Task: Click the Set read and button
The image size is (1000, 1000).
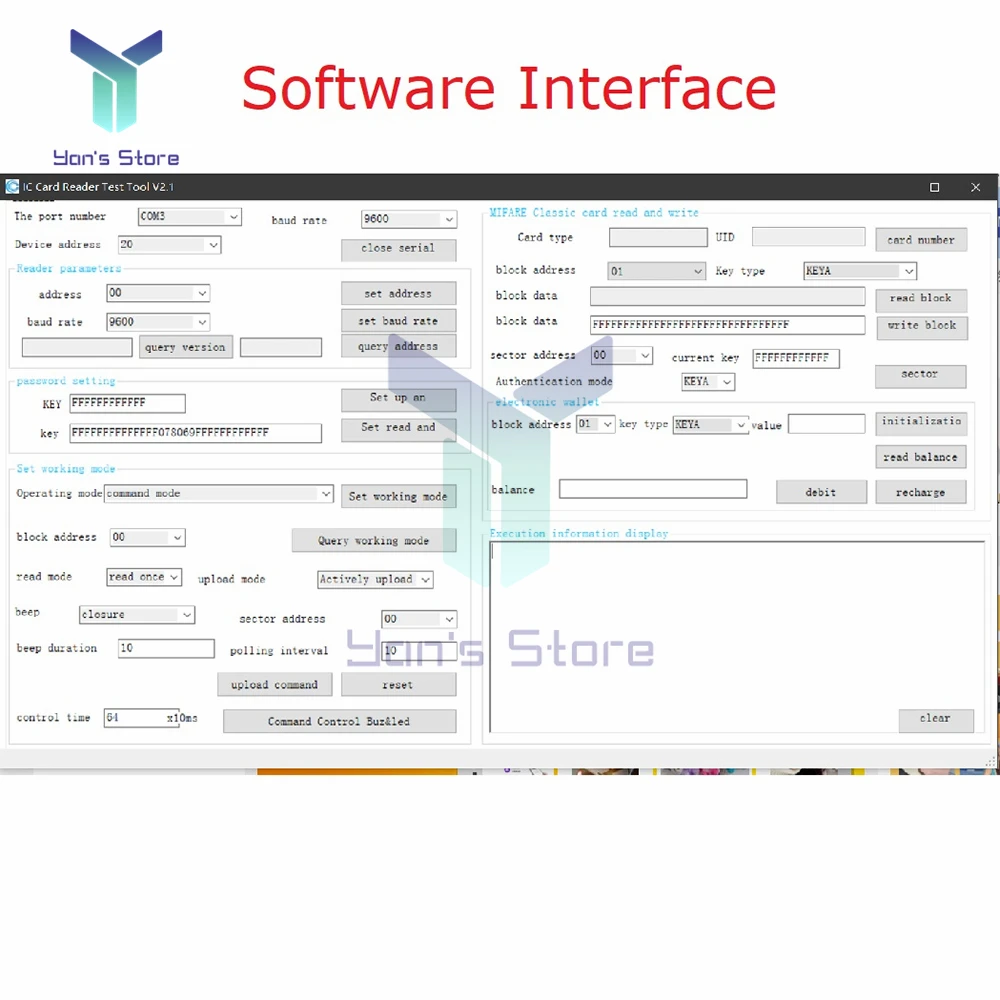Action: 399,429
